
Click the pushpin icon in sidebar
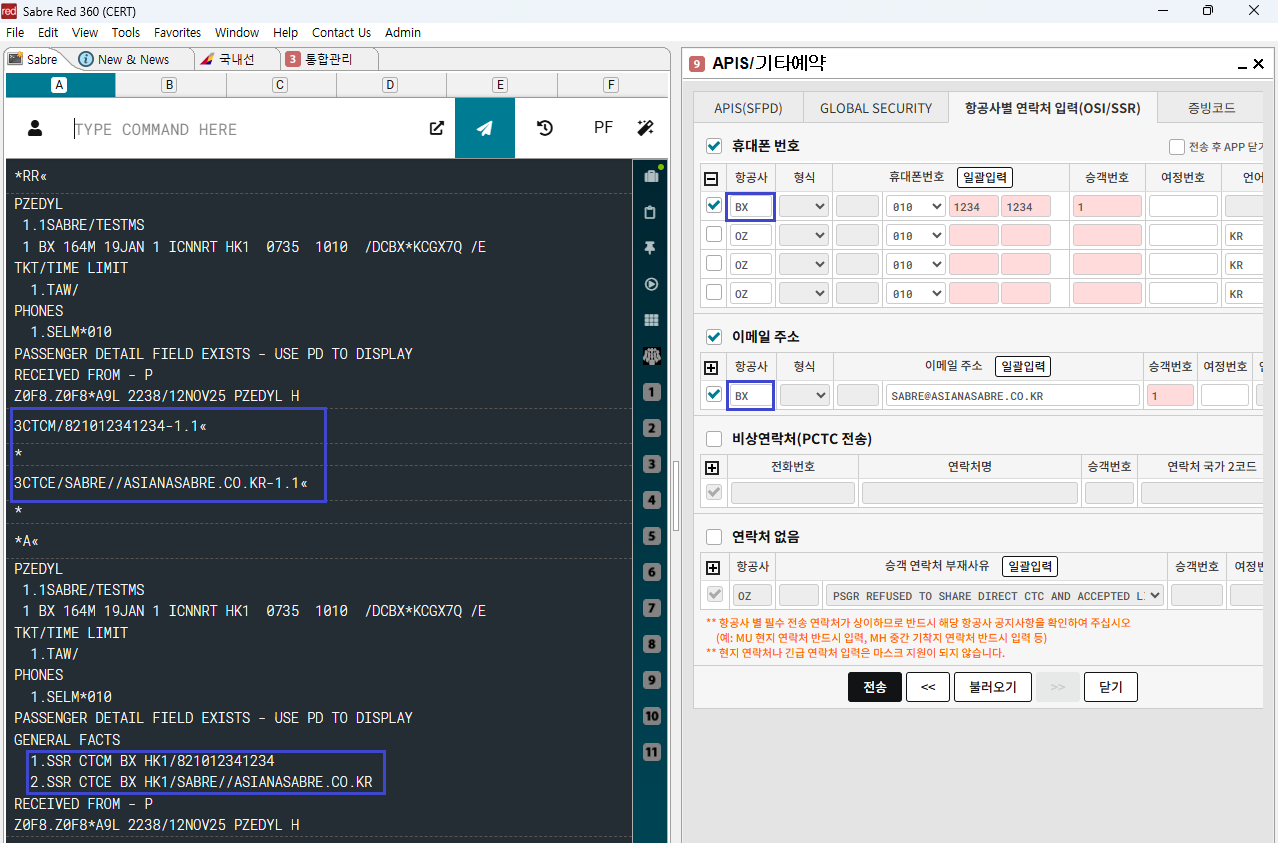tap(651, 248)
